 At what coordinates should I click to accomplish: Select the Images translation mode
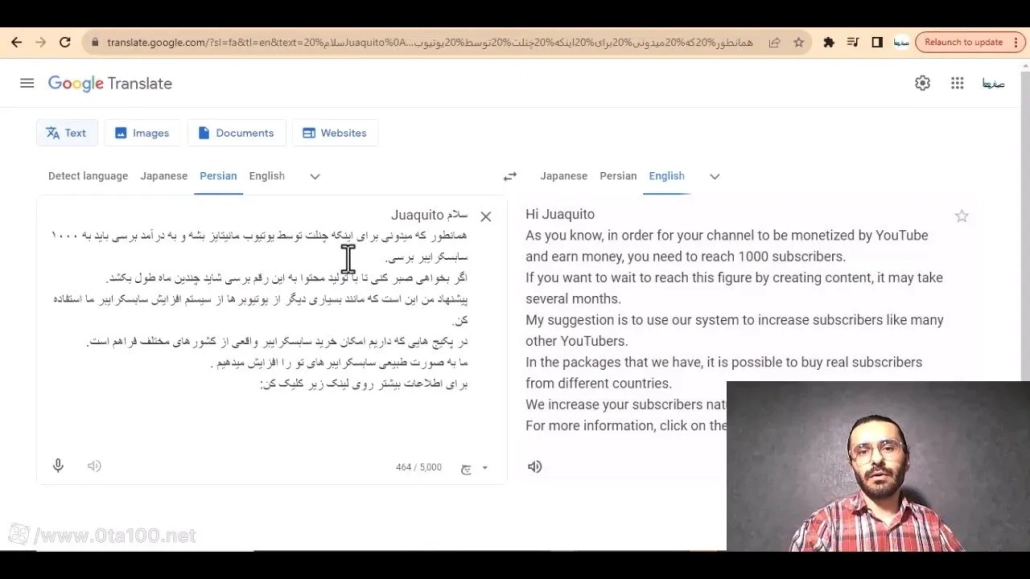tap(141, 133)
